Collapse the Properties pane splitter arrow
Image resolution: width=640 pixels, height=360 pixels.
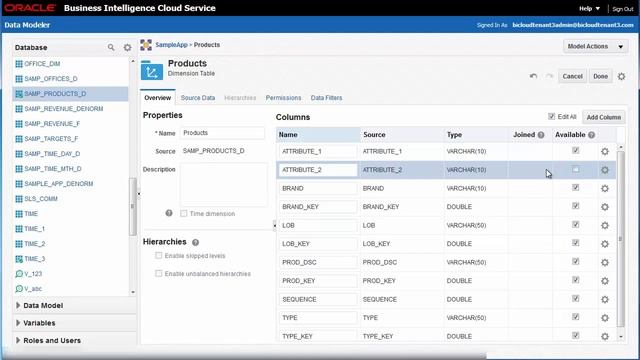(274, 225)
